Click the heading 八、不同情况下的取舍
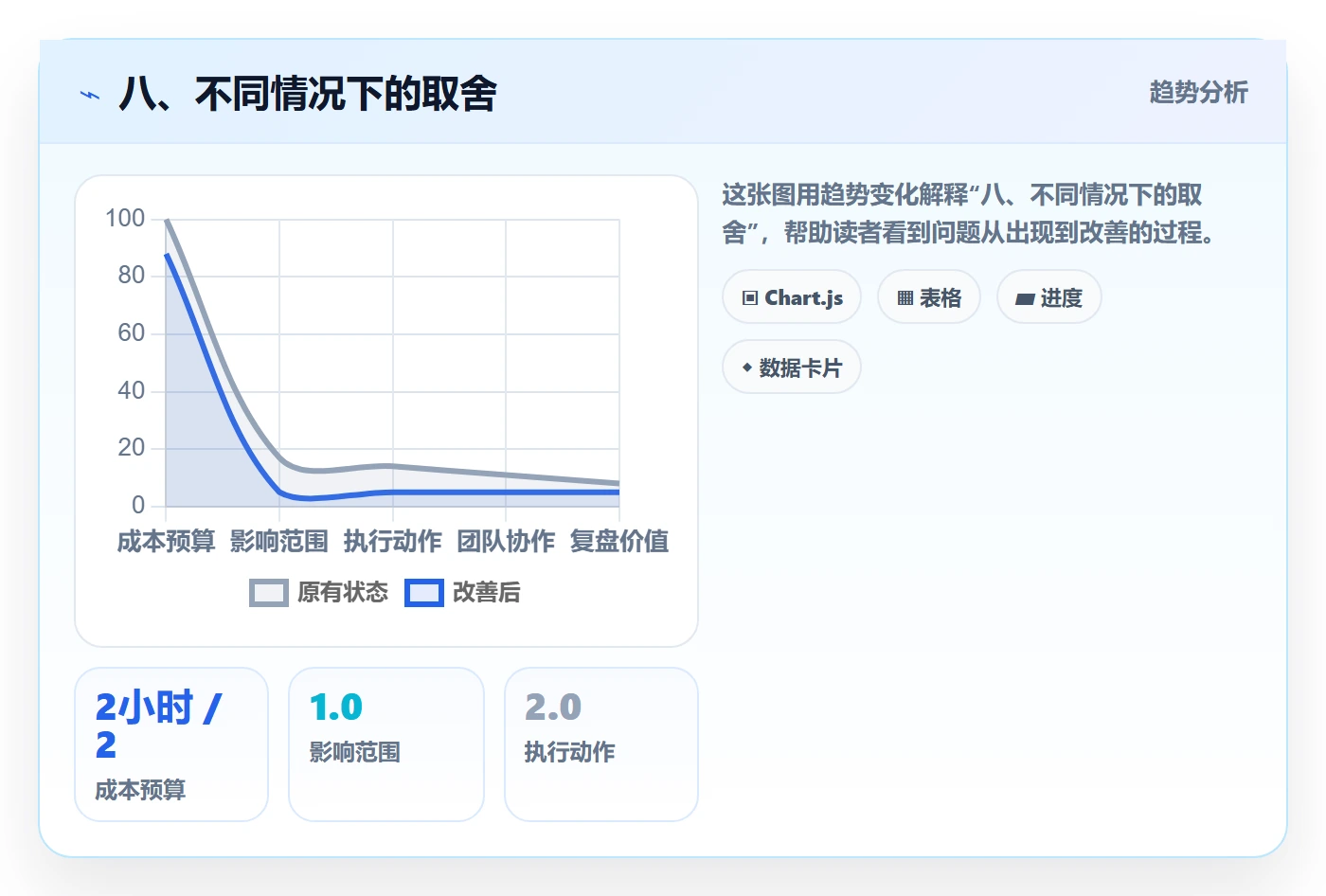 [308, 94]
